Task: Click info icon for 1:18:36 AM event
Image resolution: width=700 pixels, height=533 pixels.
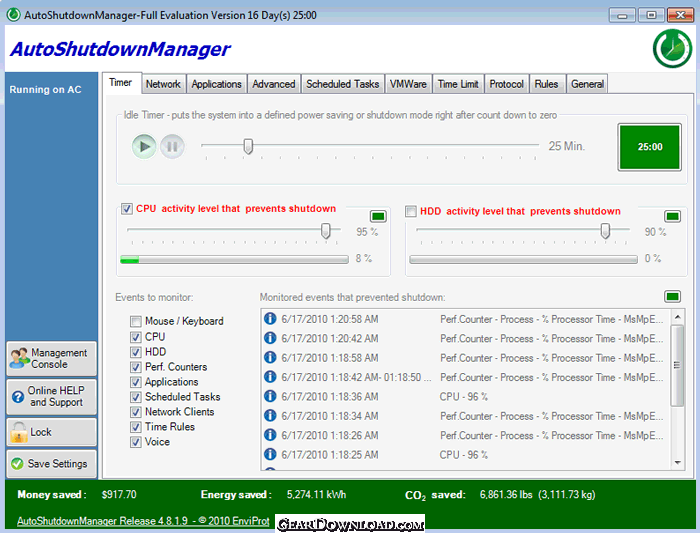Action: point(270,396)
